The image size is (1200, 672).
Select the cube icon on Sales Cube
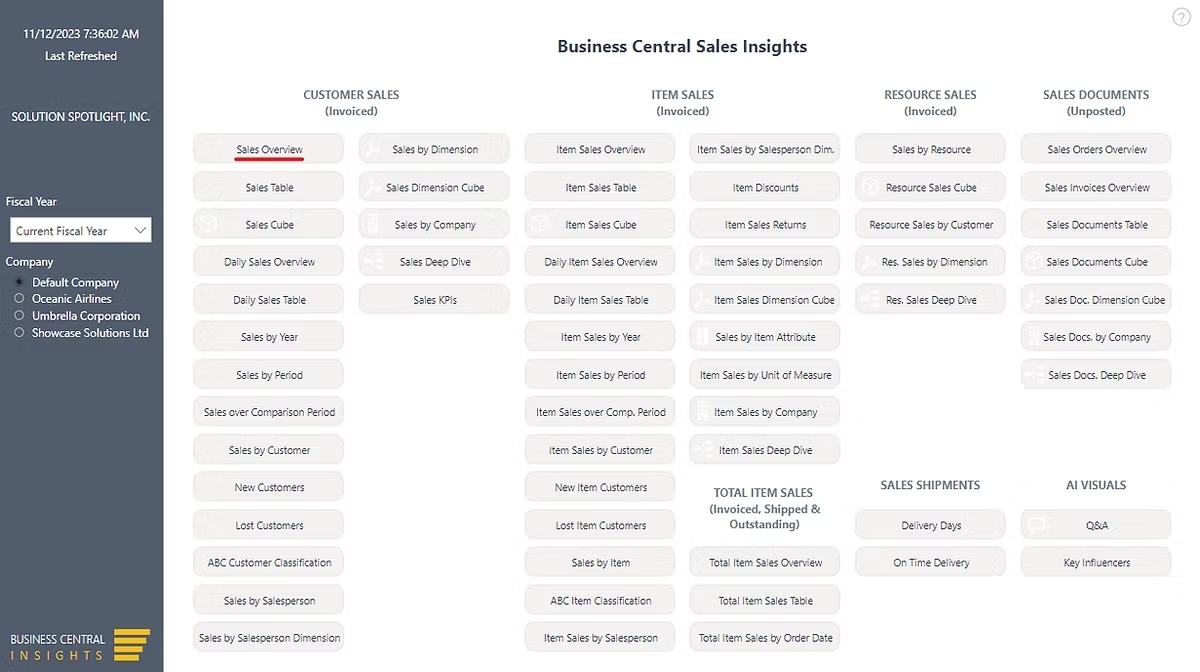208,224
